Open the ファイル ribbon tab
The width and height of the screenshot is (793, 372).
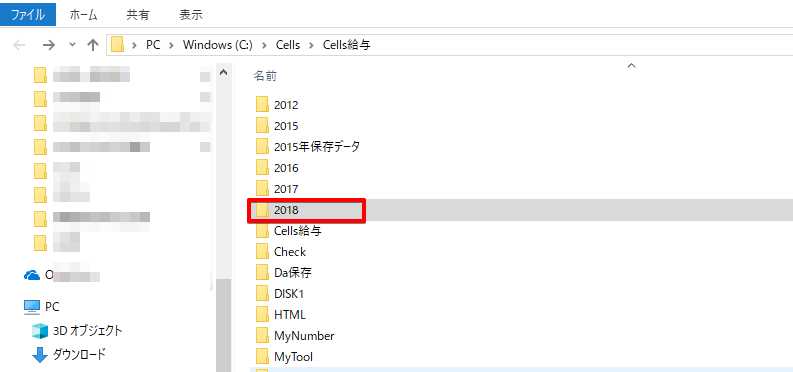click(28, 15)
